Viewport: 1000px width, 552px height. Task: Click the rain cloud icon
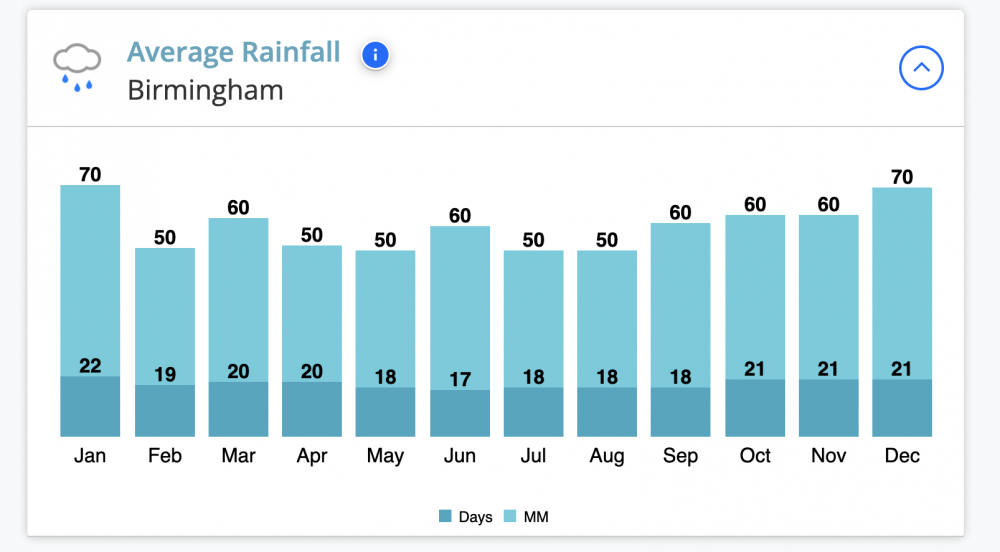tap(77, 68)
